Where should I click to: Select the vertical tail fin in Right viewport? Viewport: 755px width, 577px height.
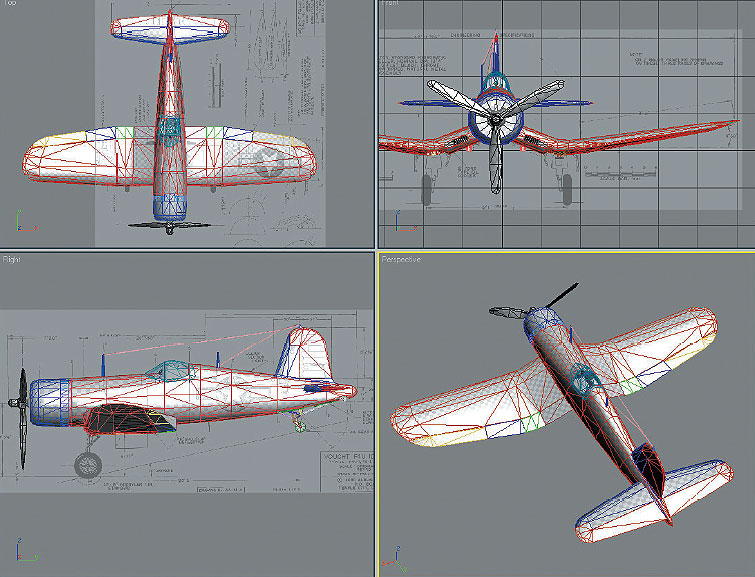(304, 353)
